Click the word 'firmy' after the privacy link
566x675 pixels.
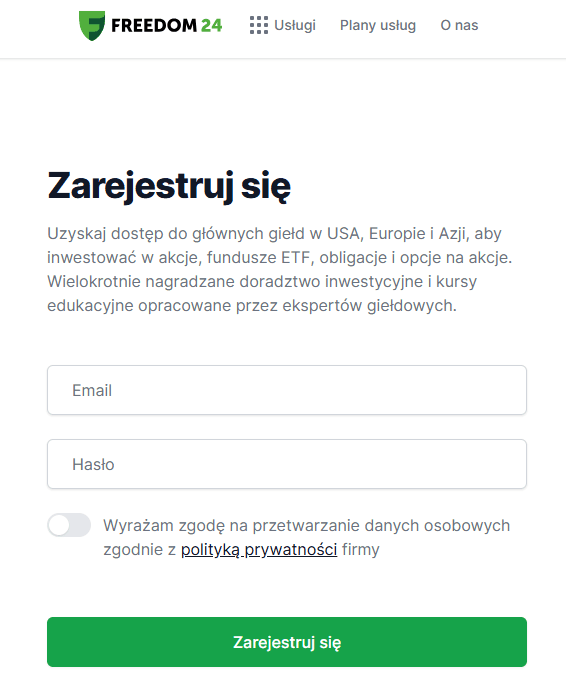tap(361, 550)
